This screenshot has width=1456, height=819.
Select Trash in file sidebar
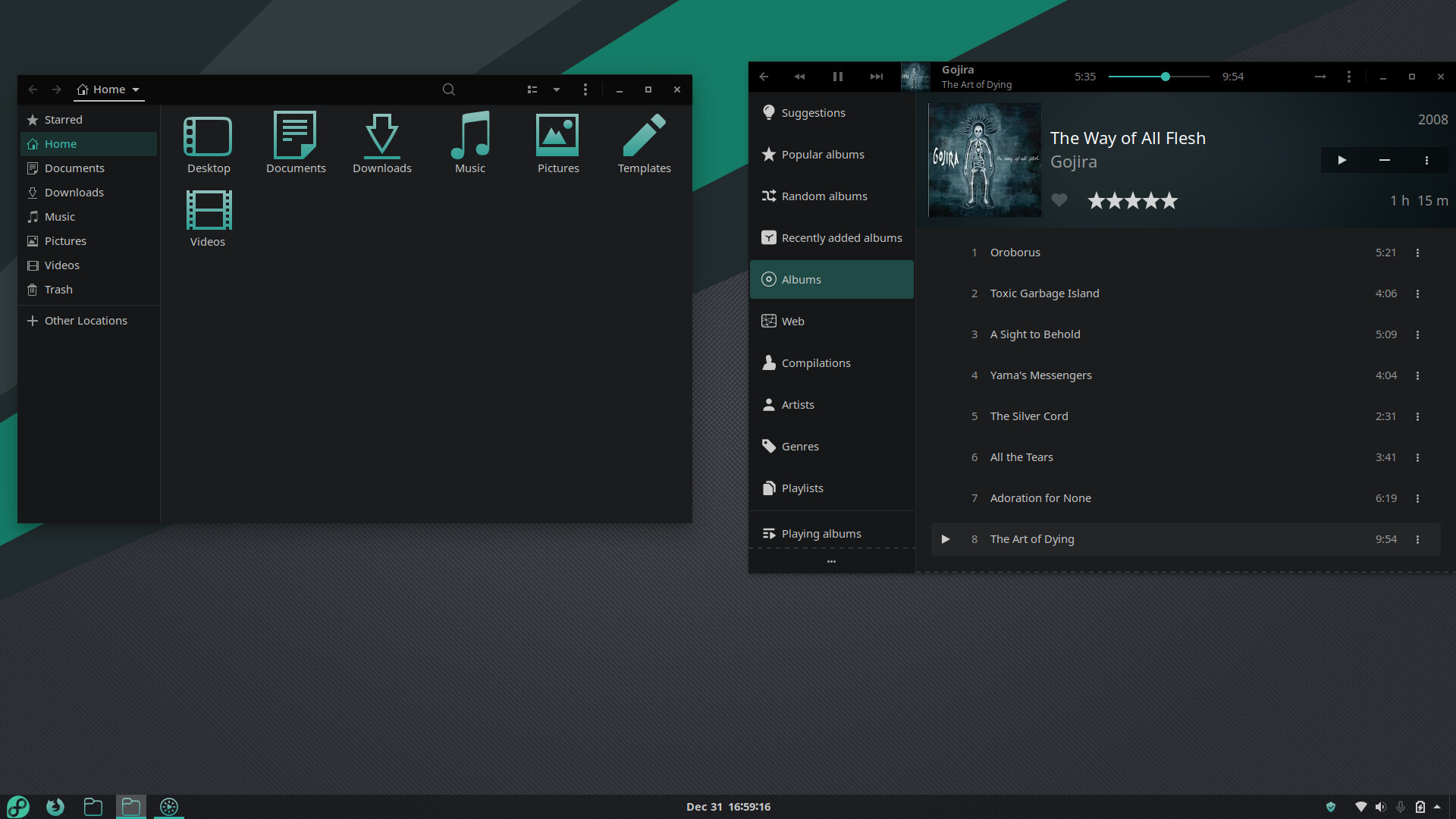coord(89,290)
